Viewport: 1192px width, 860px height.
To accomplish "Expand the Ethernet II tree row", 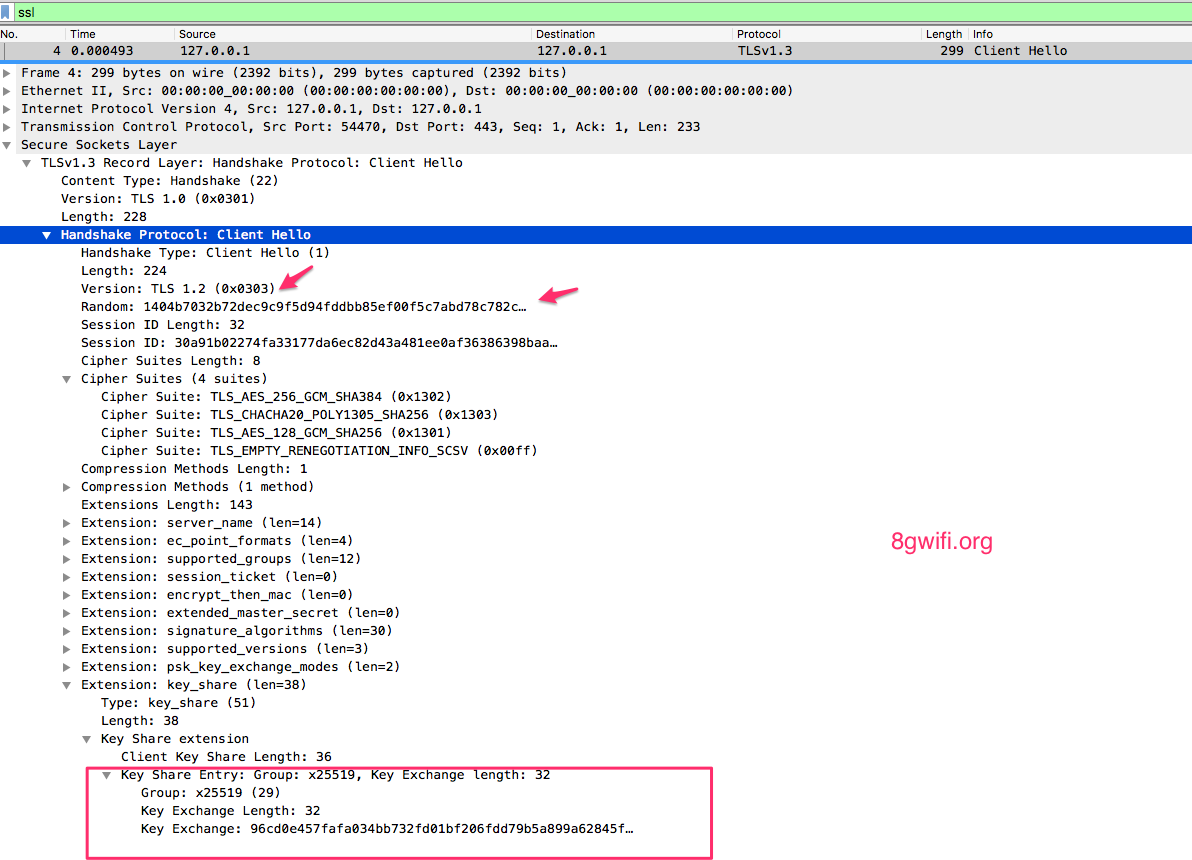I will [x=7, y=91].
